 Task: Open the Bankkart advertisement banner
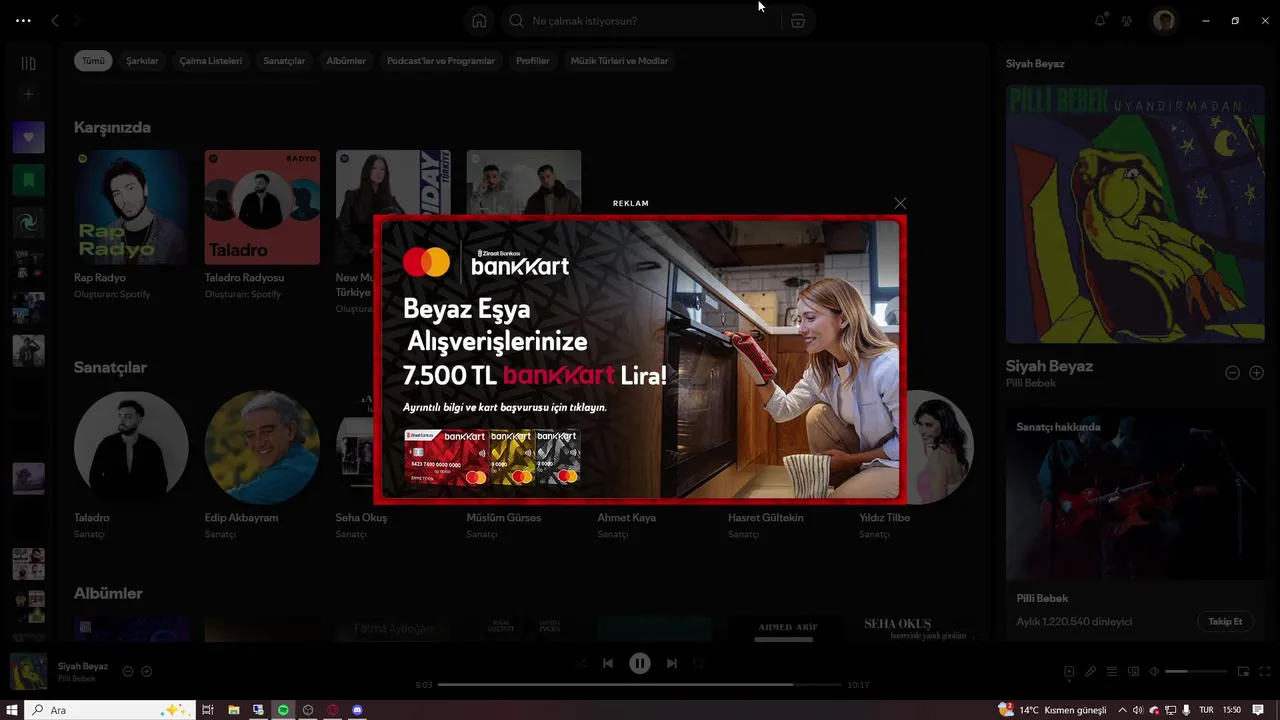pyautogui.click(x=640, y=359)
